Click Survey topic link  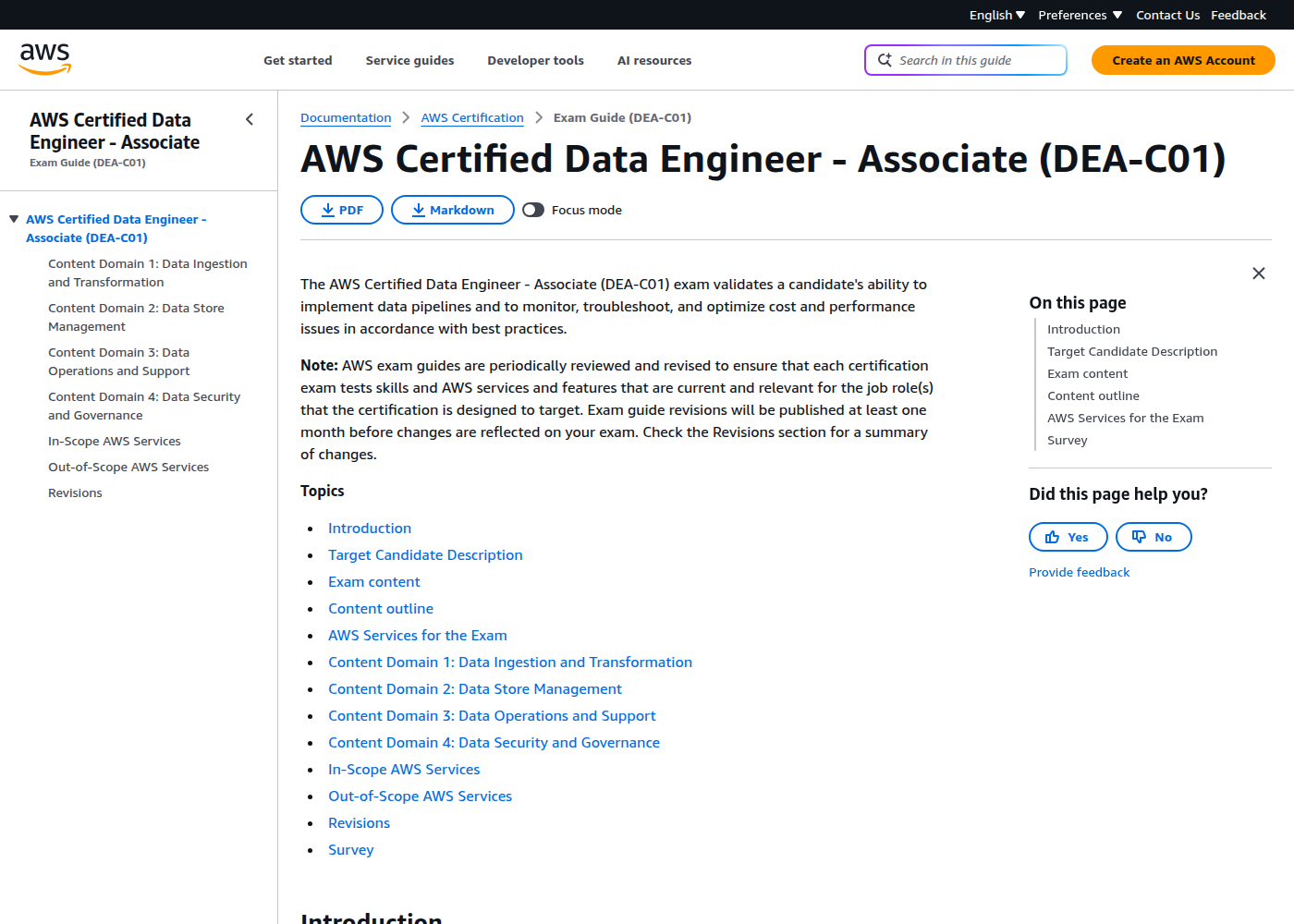click(x=351, y=849)
